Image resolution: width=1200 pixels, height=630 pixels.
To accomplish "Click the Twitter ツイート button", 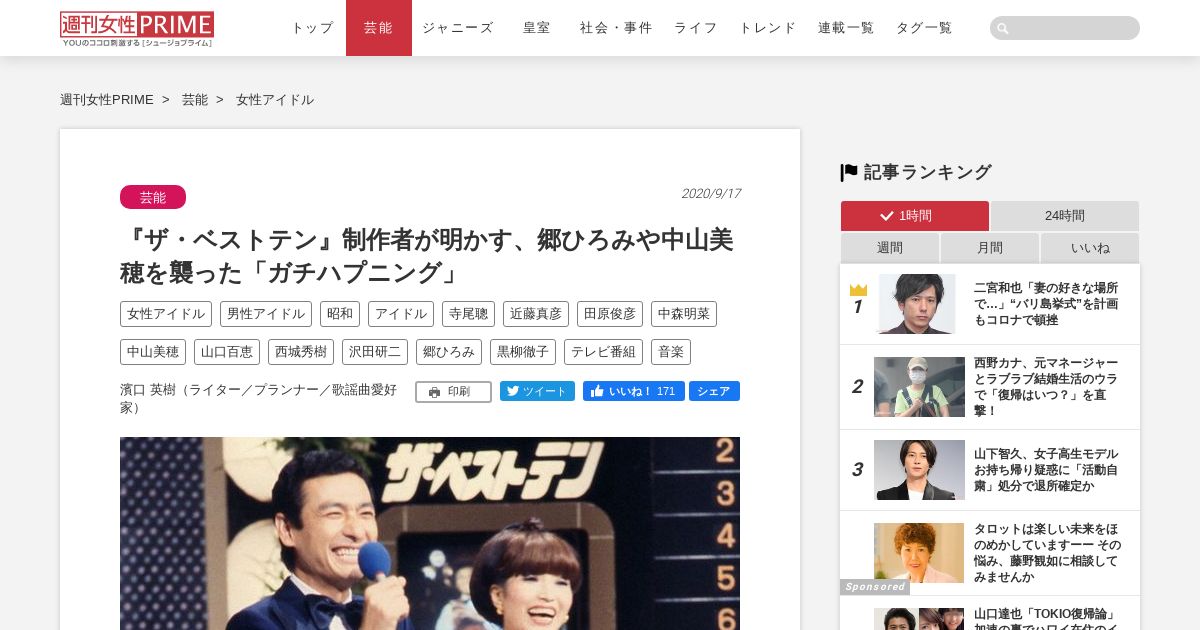I will 537,391.
